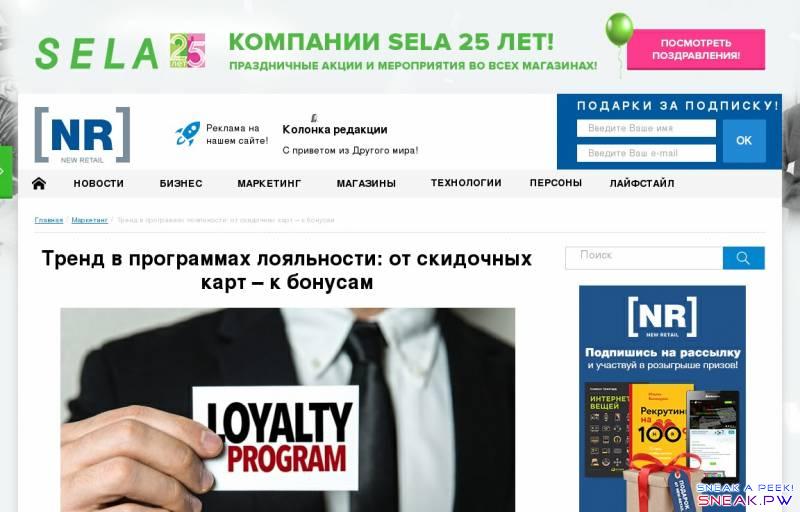Viewport: 800px width, 512px height.
Task: Click the SELA 25 years anniversary badge
Action: point(187,51)
